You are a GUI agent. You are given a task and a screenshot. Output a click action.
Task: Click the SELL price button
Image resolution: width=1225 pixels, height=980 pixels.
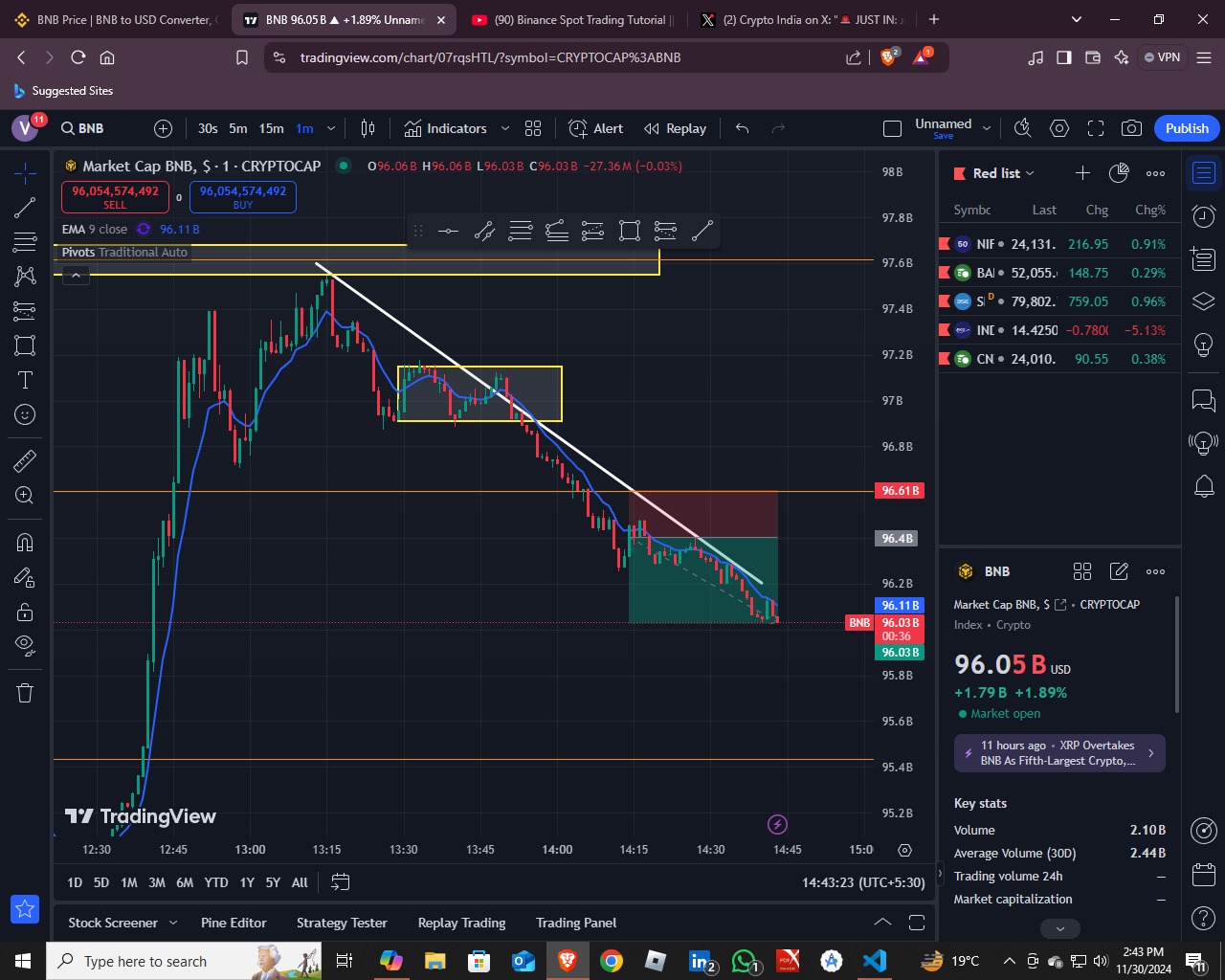click(115, 196)
